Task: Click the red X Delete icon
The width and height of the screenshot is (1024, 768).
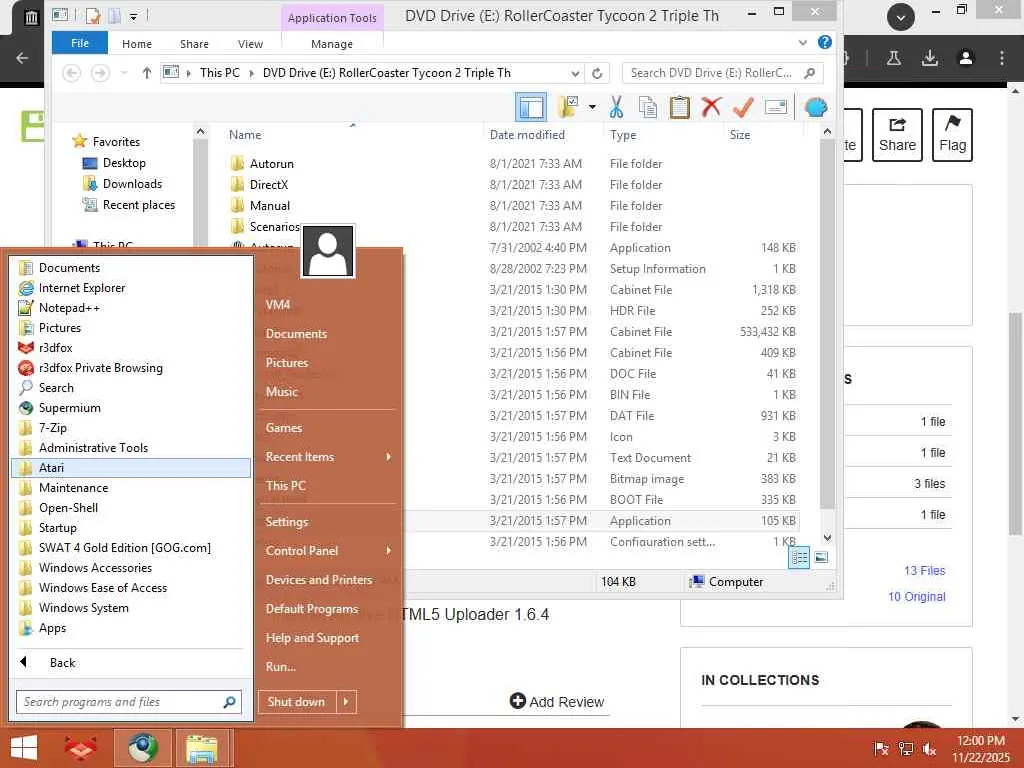Action: (711, 107)
